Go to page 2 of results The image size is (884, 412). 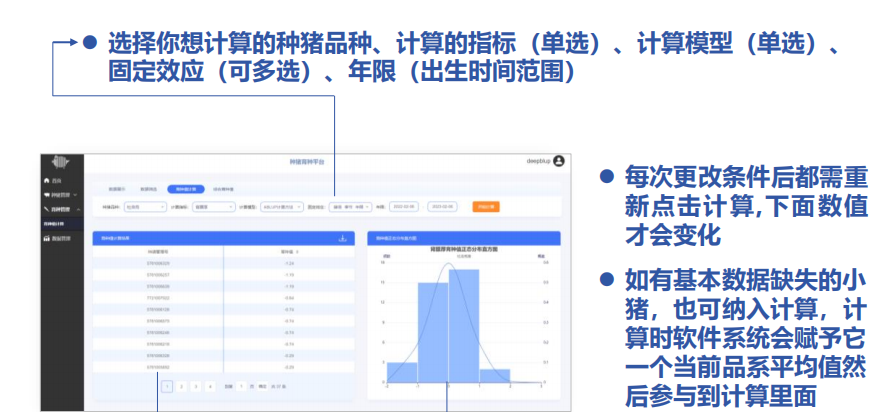tap(181, 385)
